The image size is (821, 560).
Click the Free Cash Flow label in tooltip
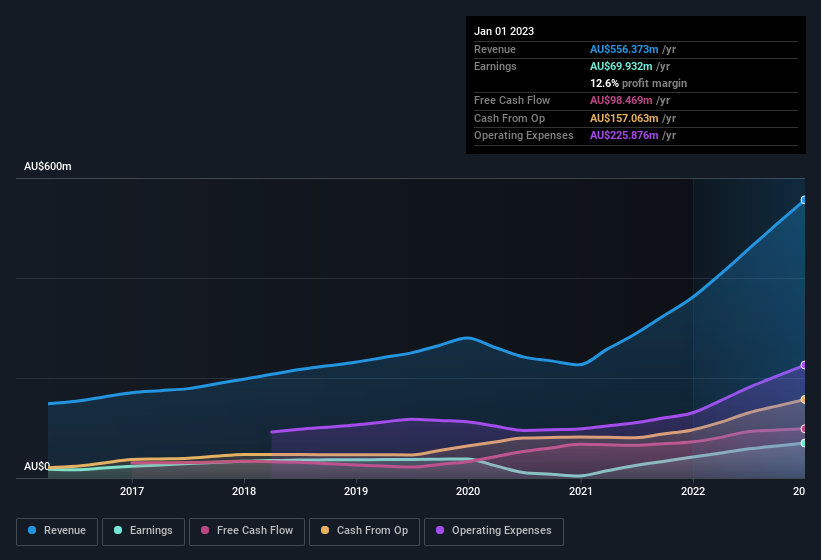[512, 100]
